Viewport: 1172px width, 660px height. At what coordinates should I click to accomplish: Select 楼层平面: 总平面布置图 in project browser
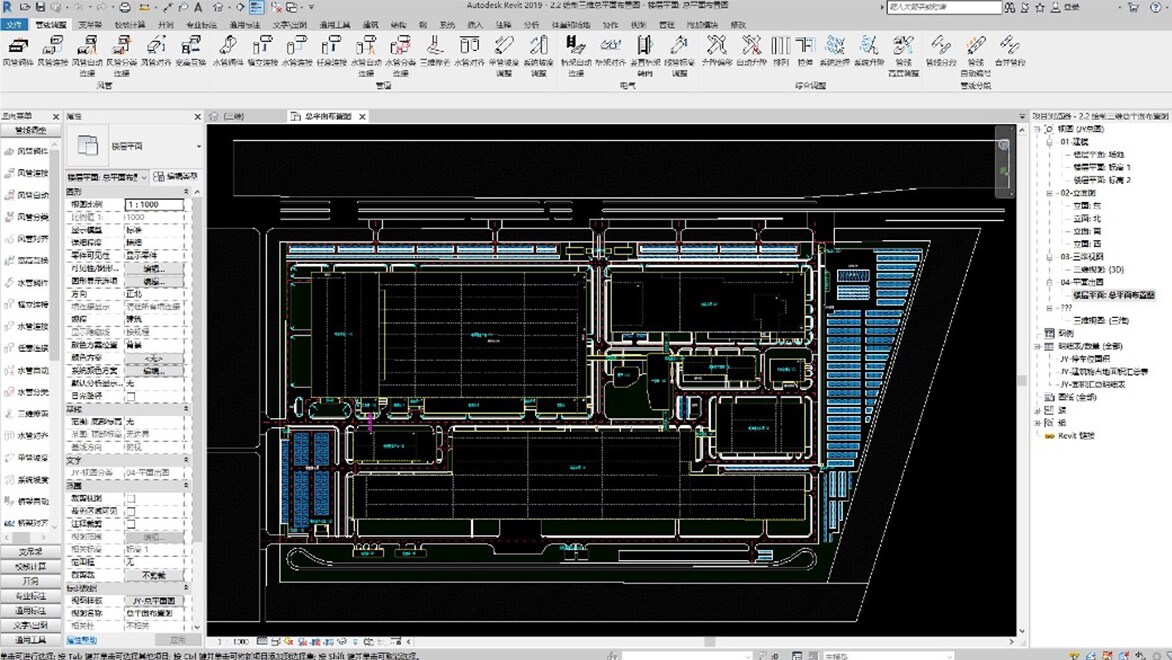1114,295
